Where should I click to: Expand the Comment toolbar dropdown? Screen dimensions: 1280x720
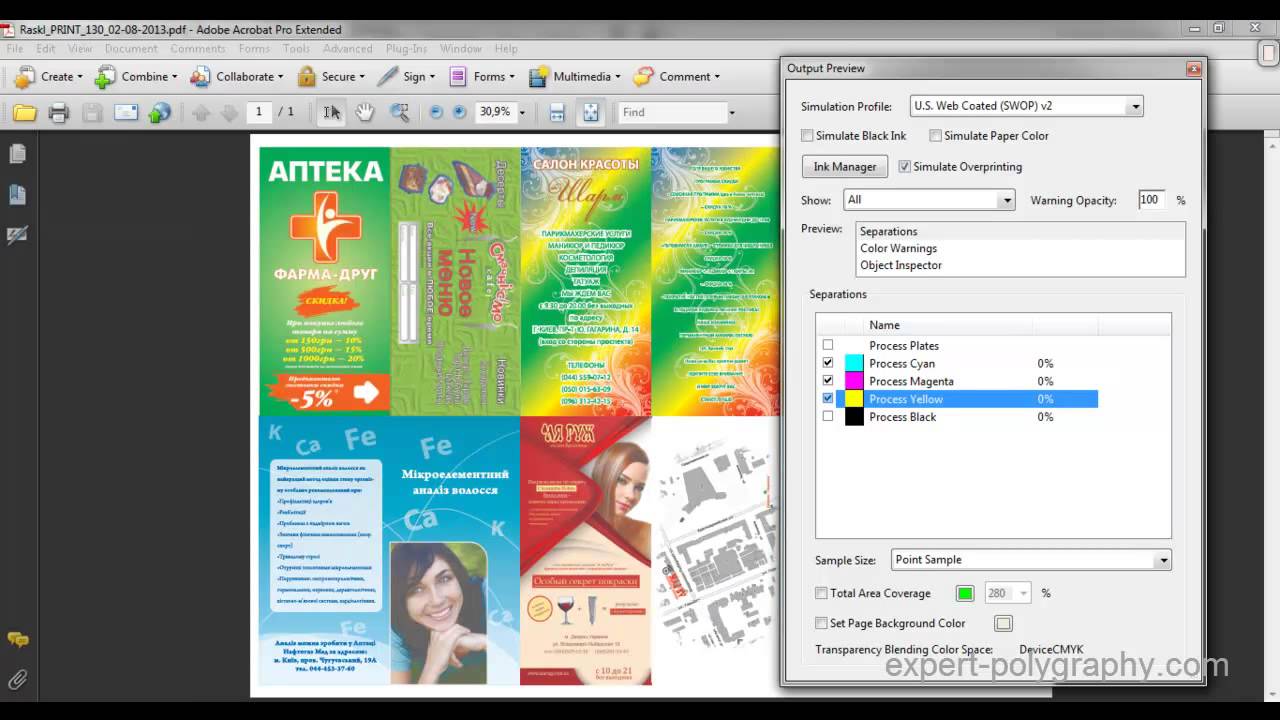click(x=718, y=77)
